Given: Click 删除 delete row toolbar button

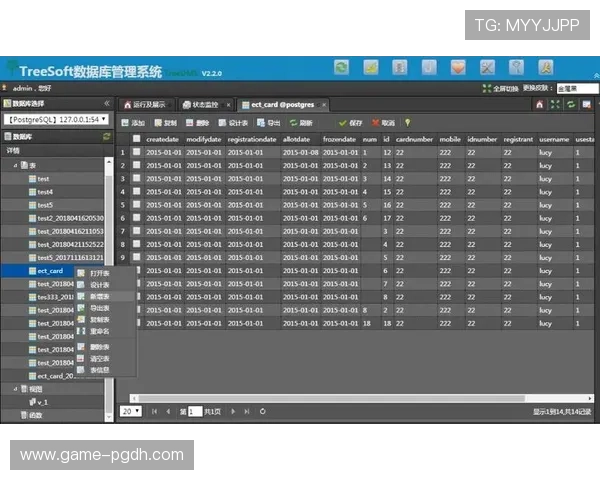Looking at the screenshot, I should point(197,123).
